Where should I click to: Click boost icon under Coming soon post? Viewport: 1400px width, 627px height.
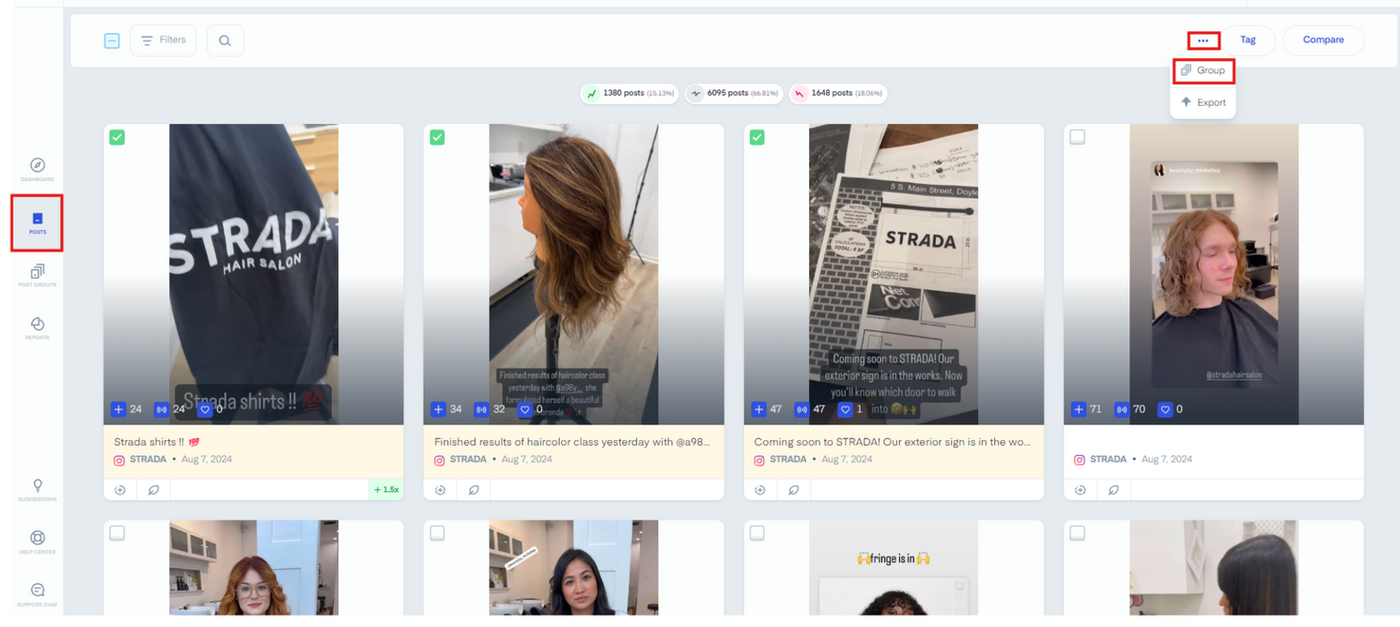[760, 490]
